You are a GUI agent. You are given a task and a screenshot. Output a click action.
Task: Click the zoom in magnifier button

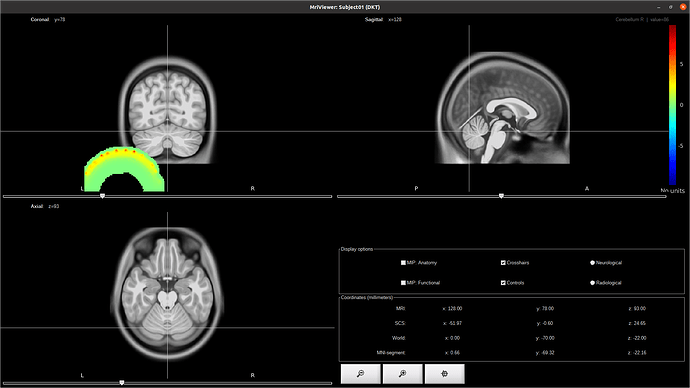coord(402,374)
